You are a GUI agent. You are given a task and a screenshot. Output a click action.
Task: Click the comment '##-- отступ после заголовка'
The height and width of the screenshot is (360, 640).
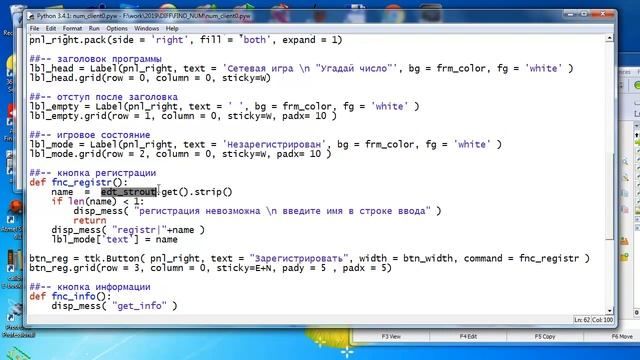(x=104, y=97)
